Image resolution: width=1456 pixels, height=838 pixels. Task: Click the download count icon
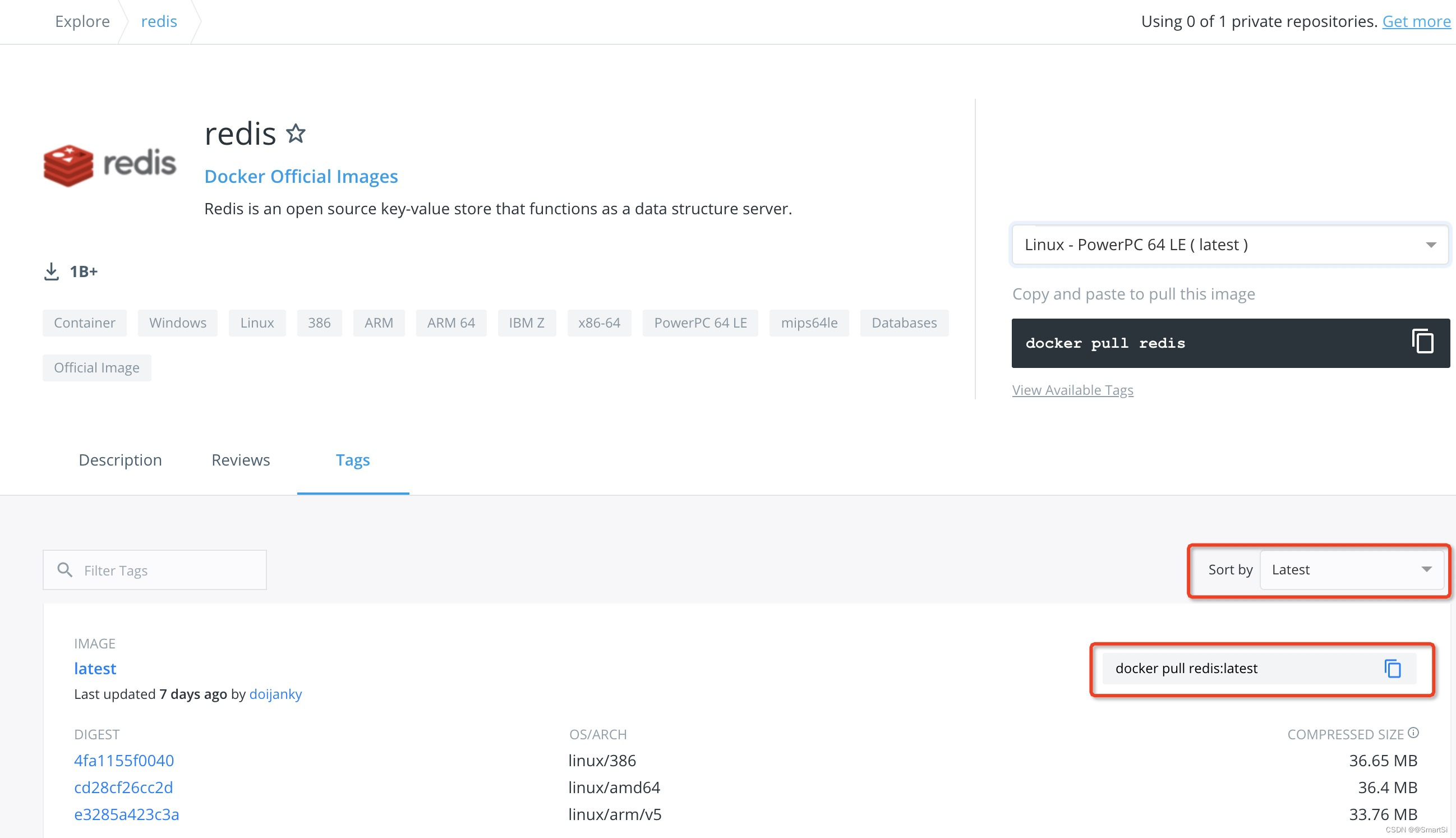click(x=51, y=271)
